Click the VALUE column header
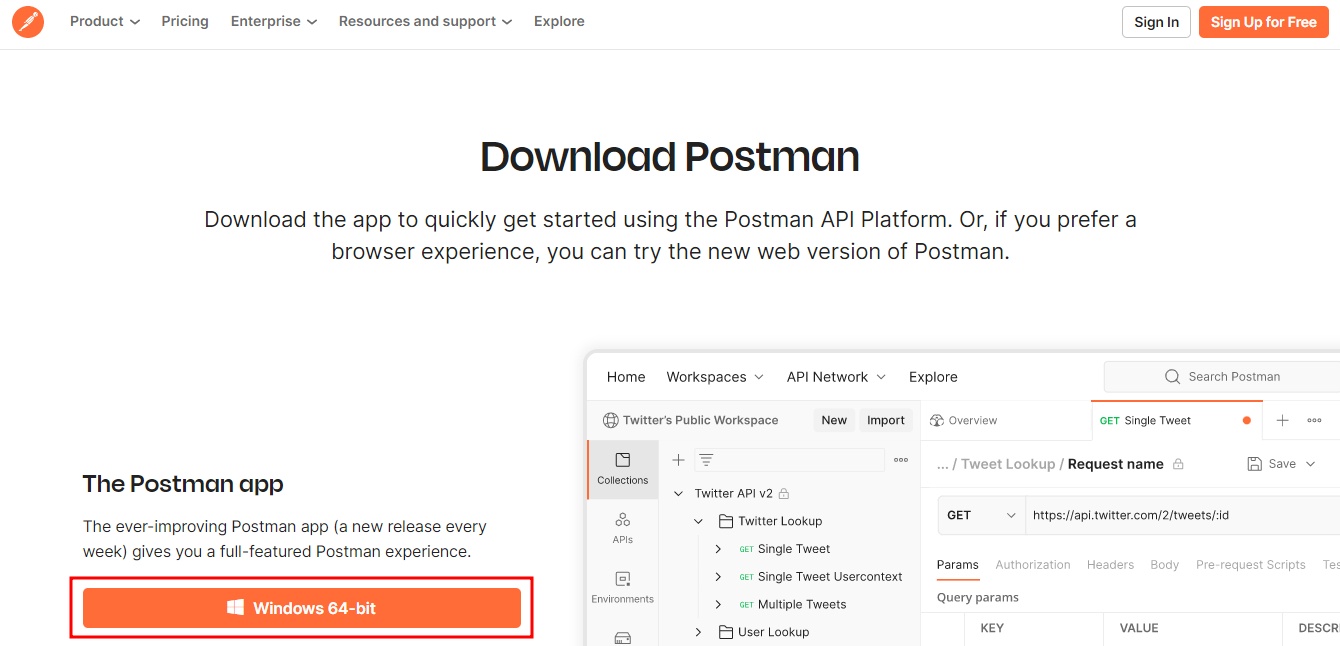The height and width of the screenshot is (646, 1340). [x=1139, y=628]
